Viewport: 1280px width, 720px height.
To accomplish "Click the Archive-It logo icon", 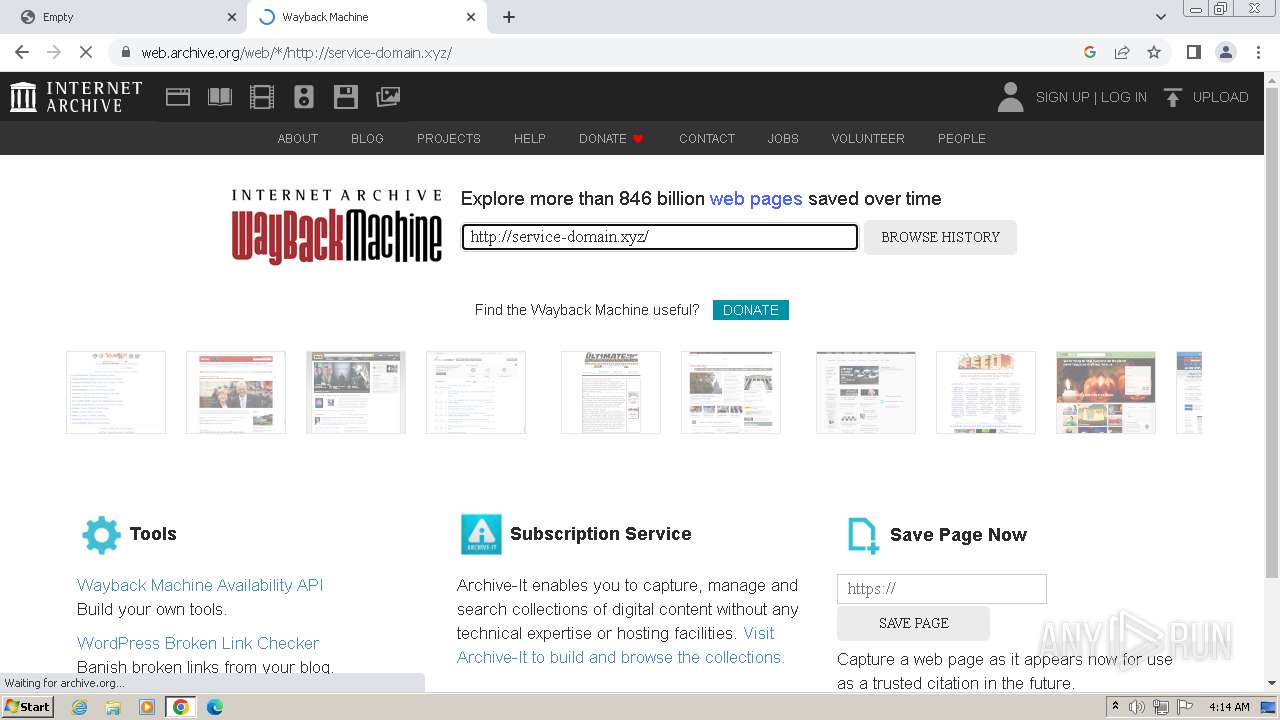I will 481,534.
